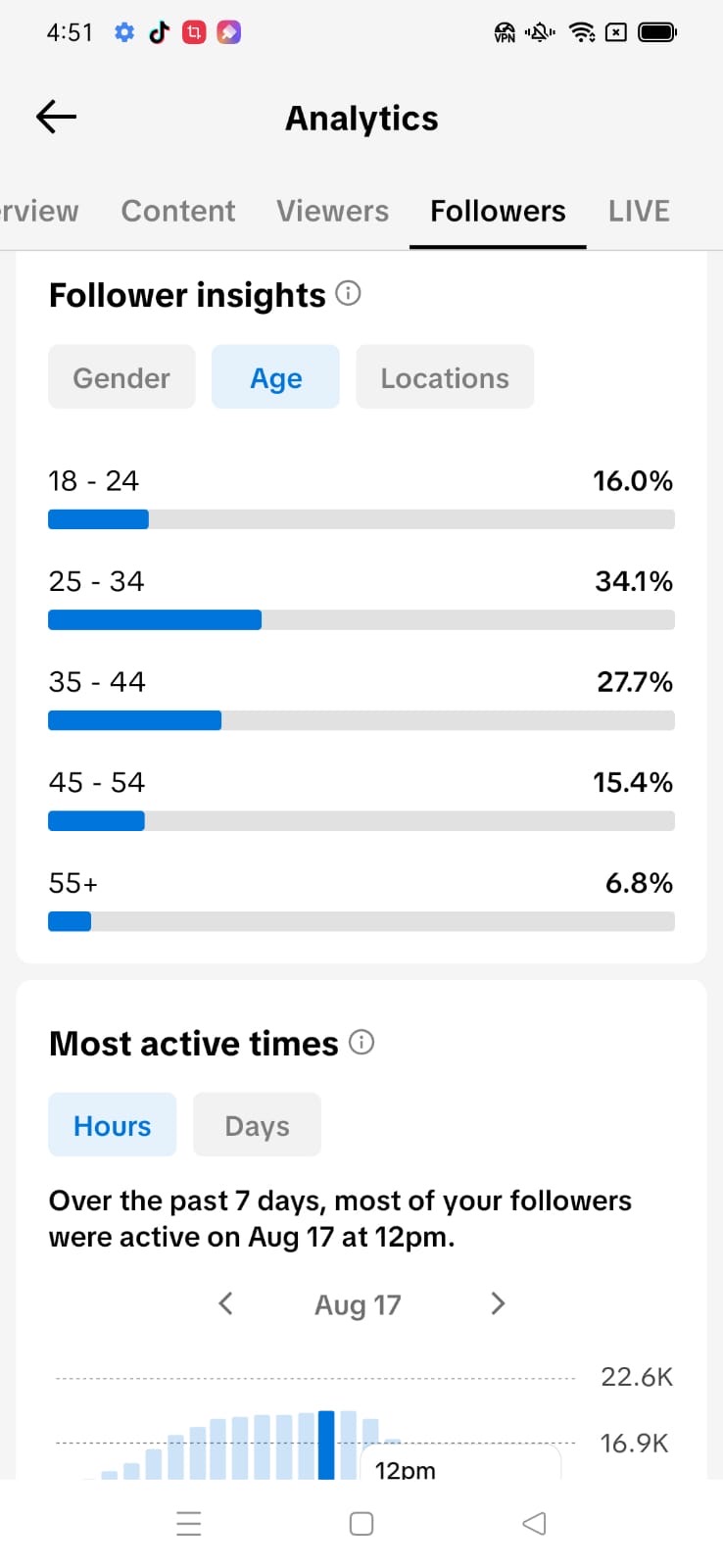723x1568 pixels.
Task: Show active times by Days
Action: coord(257,1125)
